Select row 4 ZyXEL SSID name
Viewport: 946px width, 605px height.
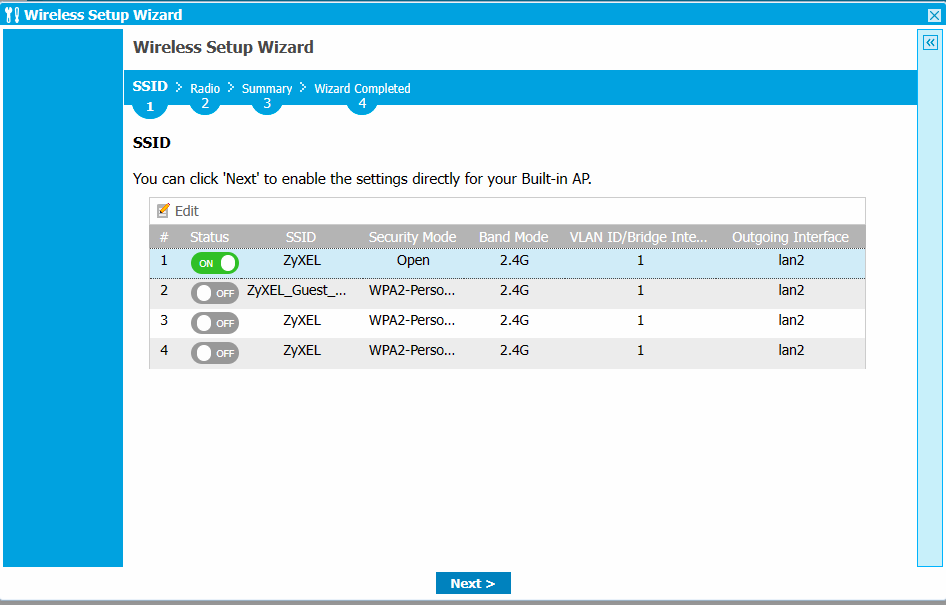point(302,350)
